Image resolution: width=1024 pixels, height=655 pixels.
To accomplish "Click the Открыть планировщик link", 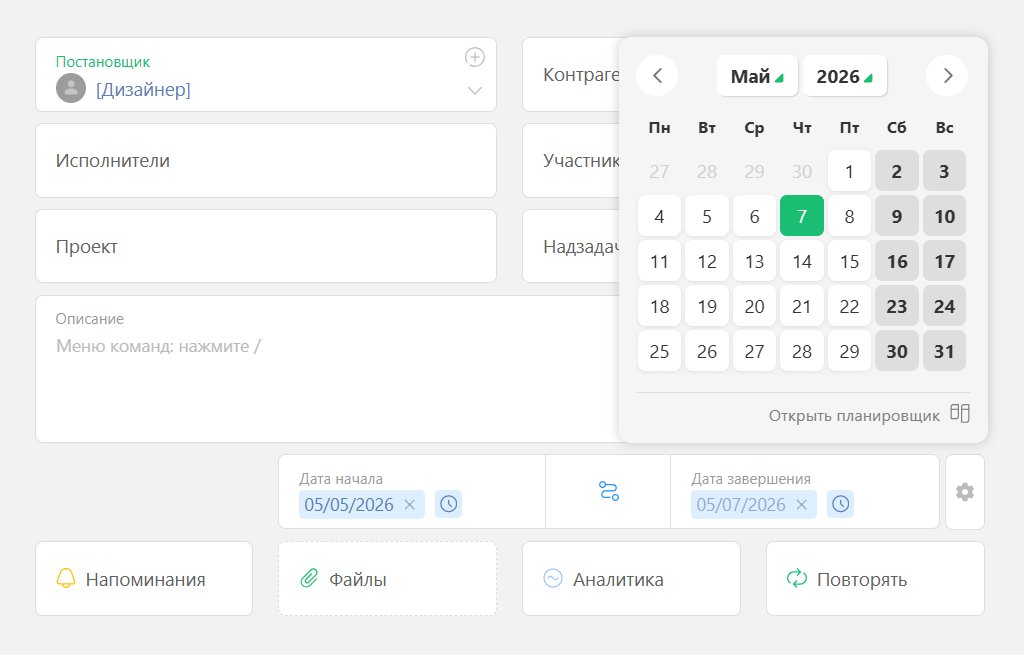I will 854,415.
